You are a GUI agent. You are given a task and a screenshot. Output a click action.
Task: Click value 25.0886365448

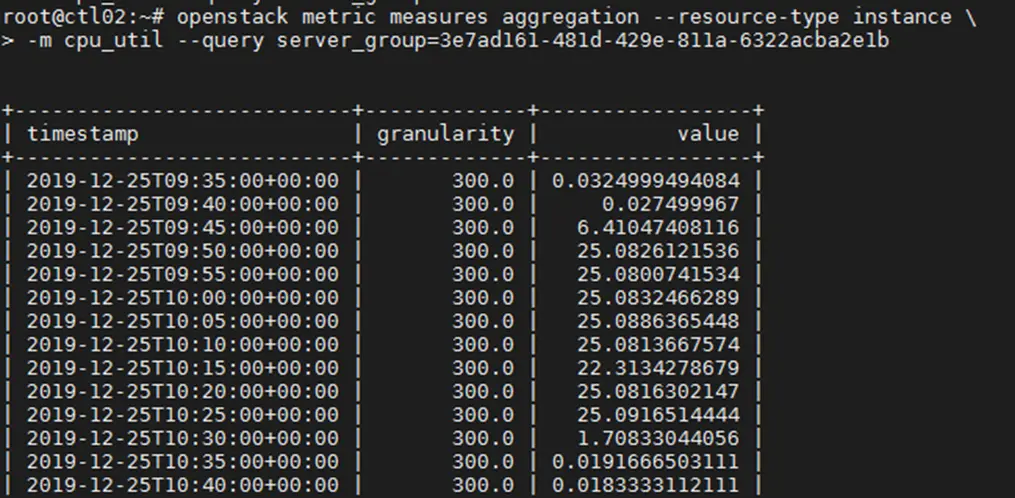click(x=658, y=321)
